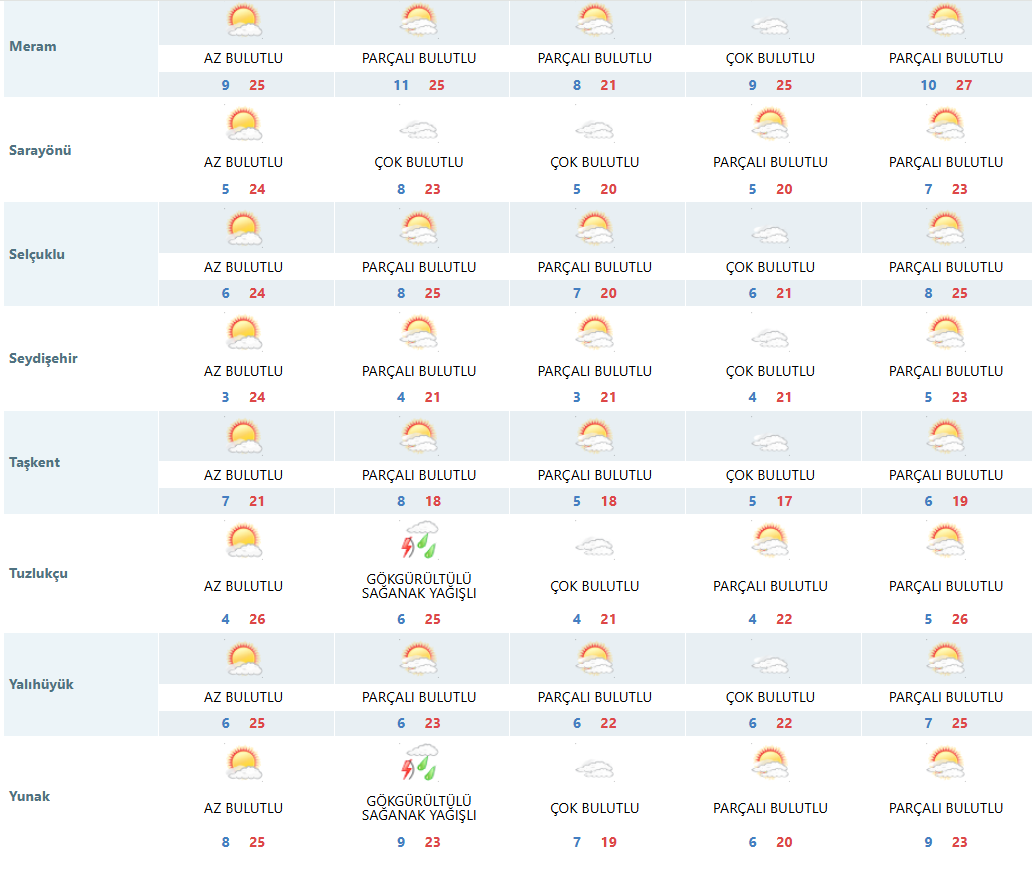Click Meram's AZ BULUTLU label

pyautogui.click(x=244, y=59)
